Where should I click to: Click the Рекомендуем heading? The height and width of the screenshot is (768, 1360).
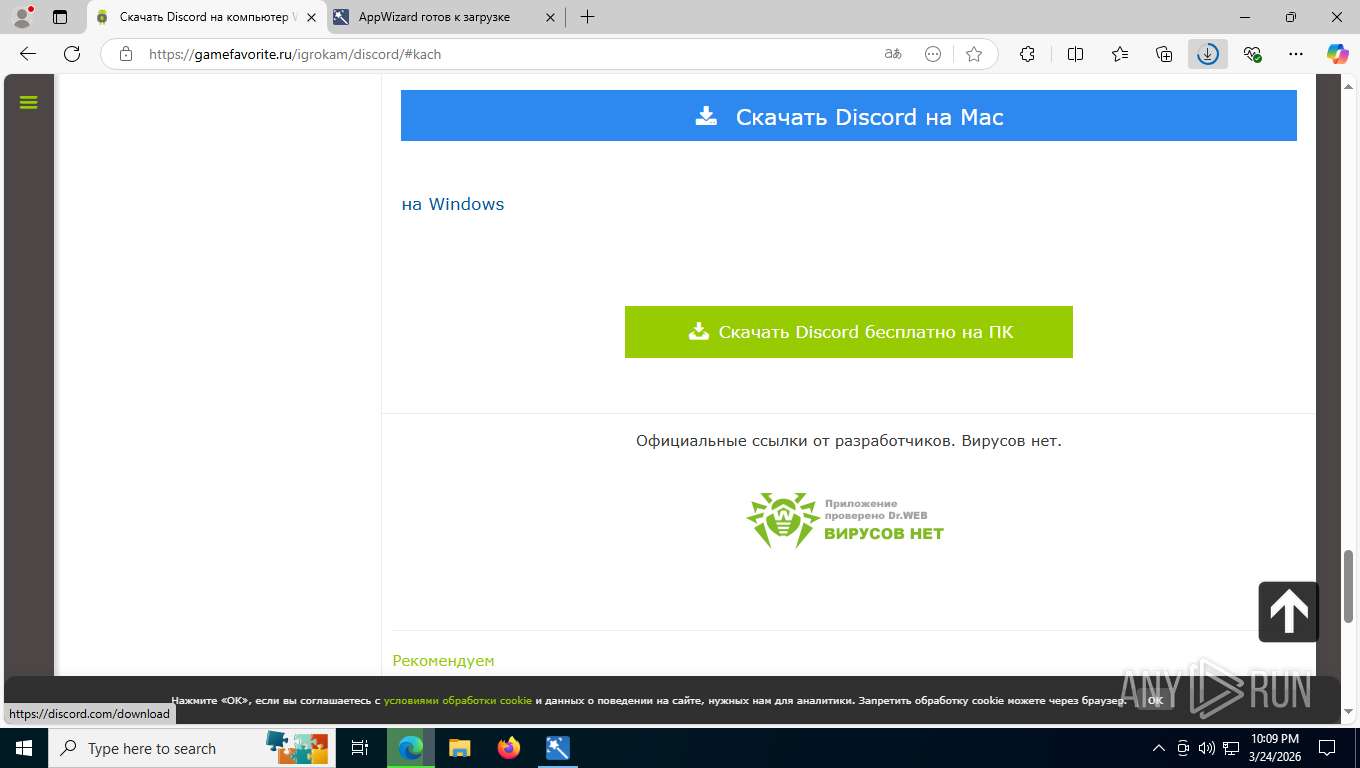click(444, 661)
